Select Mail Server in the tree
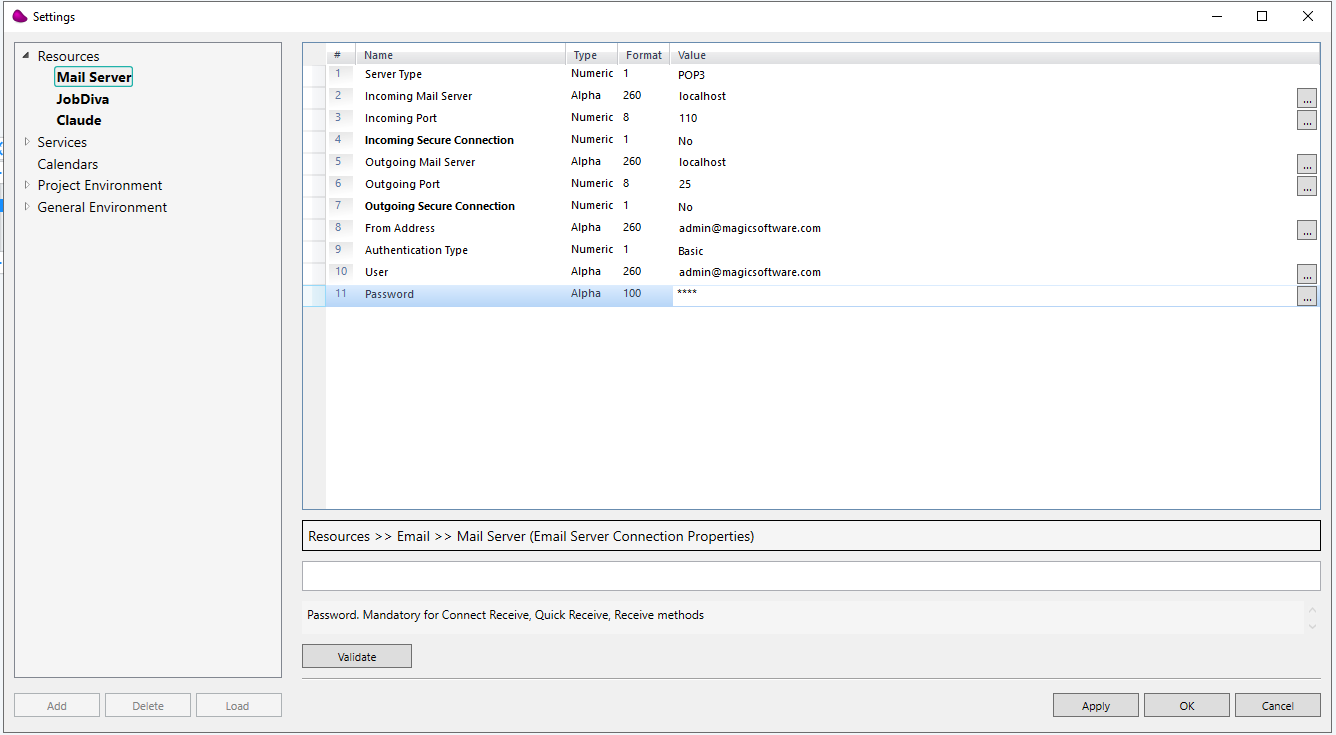Screen dimensions: 1336x735 [x=94, y=77]
